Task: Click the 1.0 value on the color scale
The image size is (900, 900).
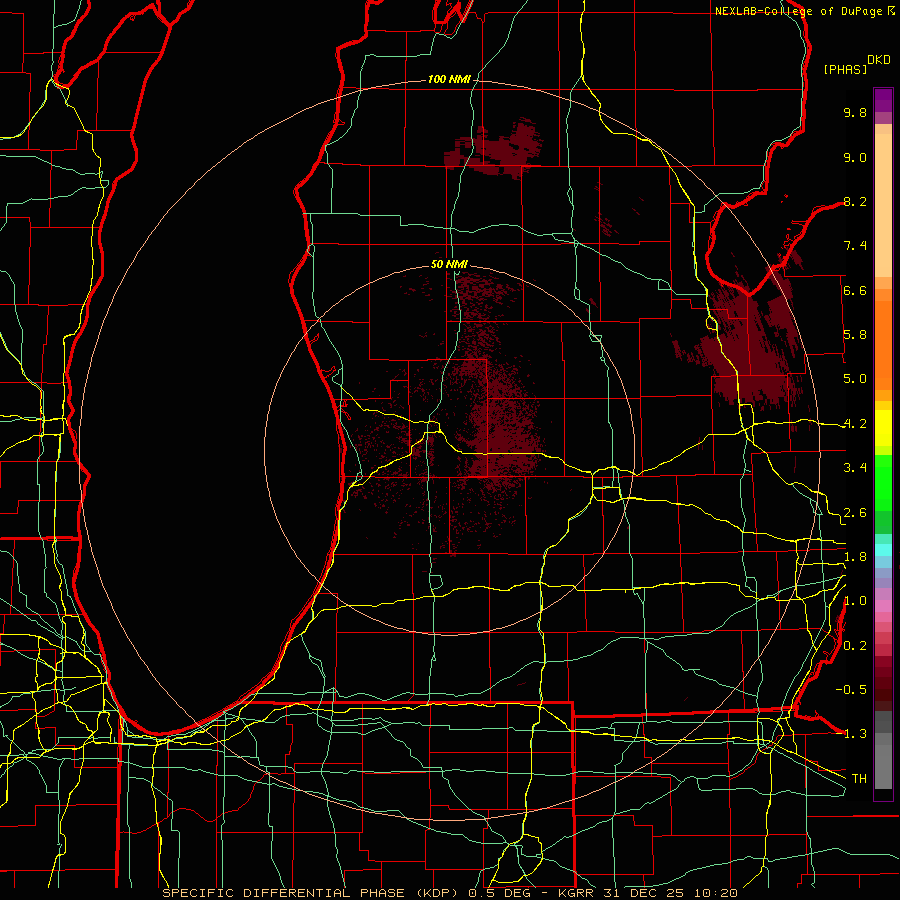Action: point(855,601)
